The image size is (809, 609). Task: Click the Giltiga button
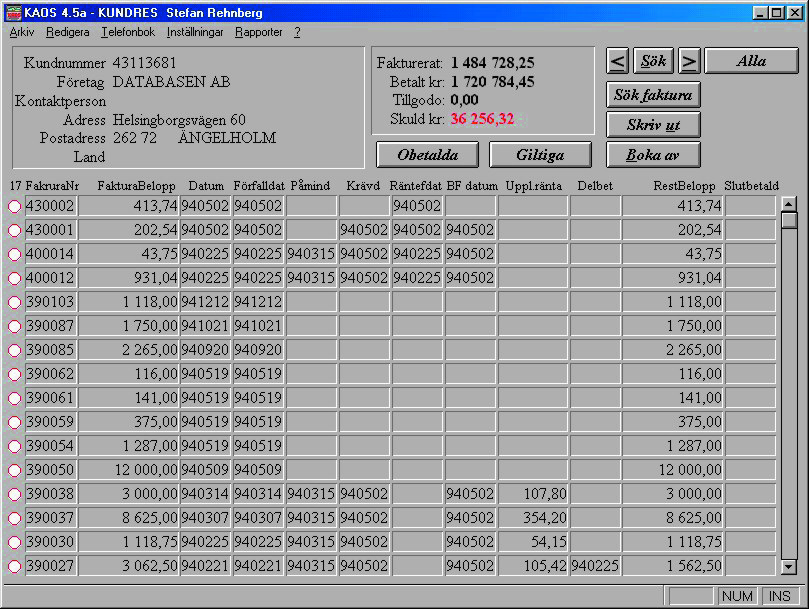(540, 155)
